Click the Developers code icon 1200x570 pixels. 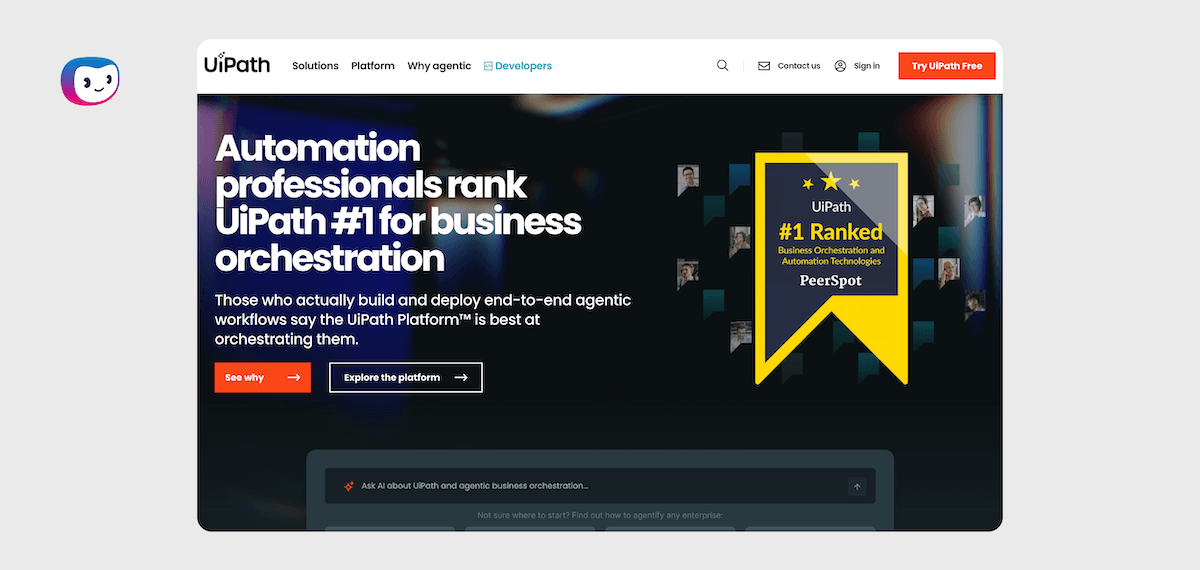[x=488, y=66]
